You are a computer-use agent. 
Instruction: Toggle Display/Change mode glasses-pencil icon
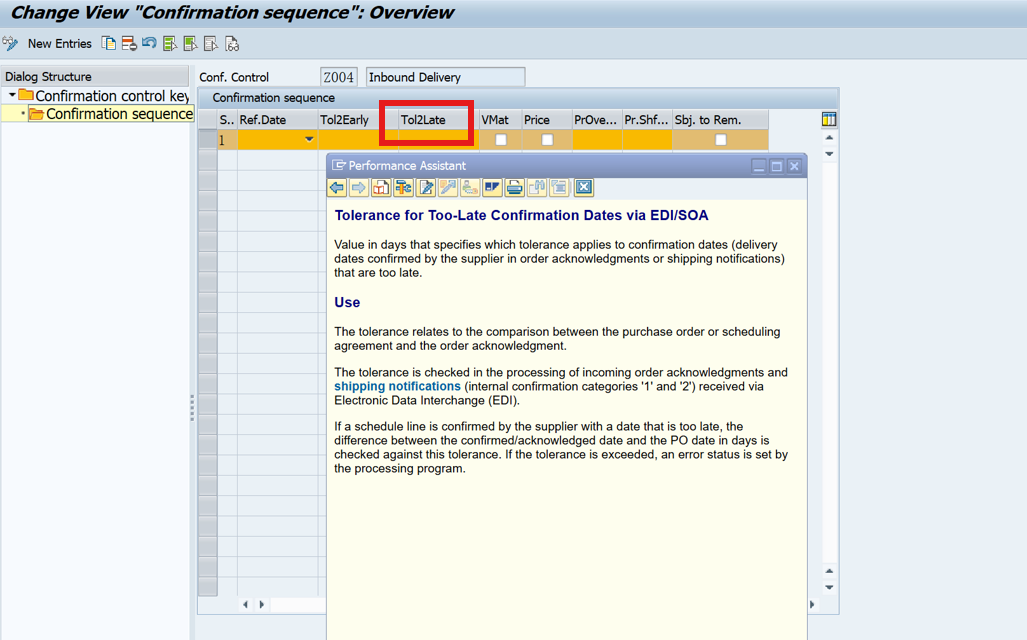click(x=10, y=44)
